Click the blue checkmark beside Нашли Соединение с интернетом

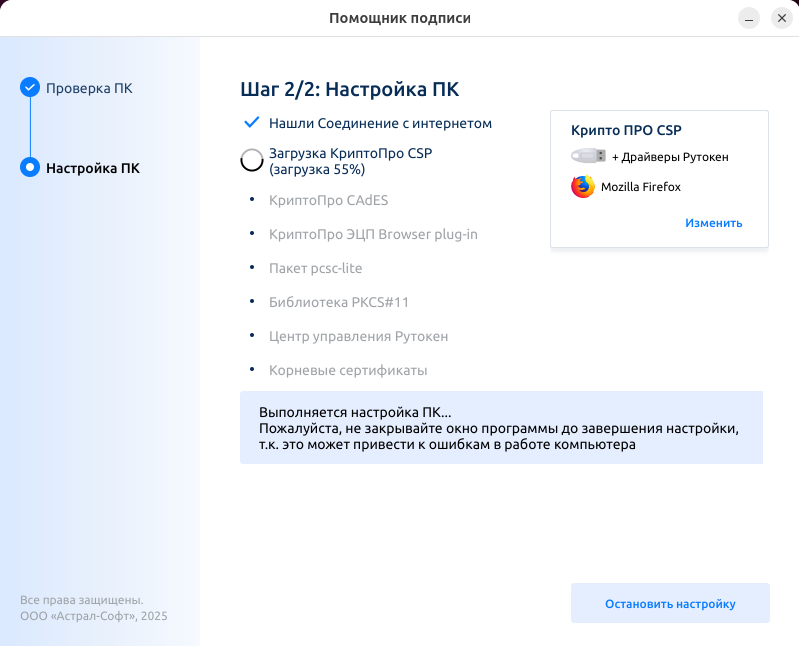pos(252,123)
